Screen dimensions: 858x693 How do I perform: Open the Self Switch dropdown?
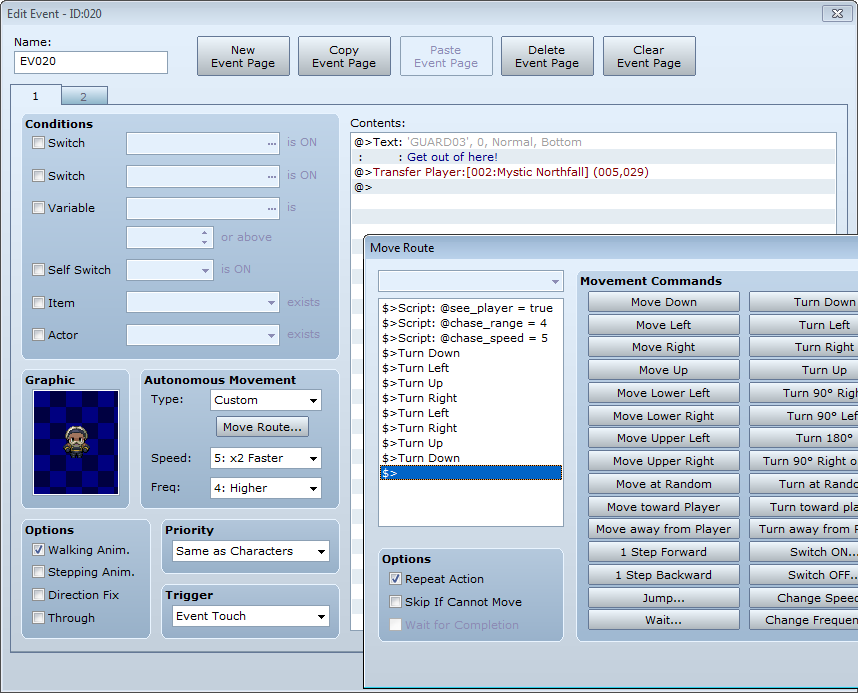(170, 270)
